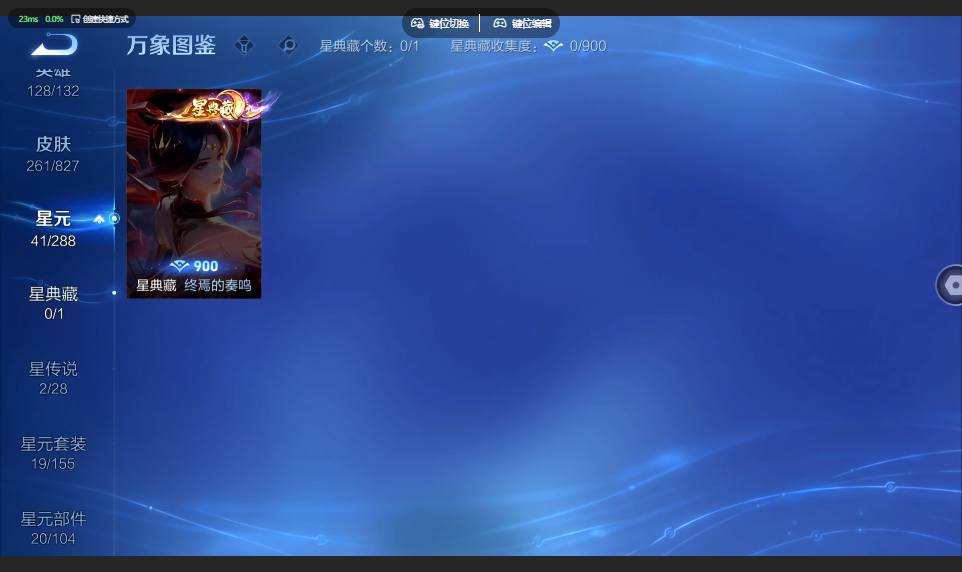This screenshot has height=572, width=962.
Task: Select the 皮肤 261/827 tab
Action: tap(53, 153)
